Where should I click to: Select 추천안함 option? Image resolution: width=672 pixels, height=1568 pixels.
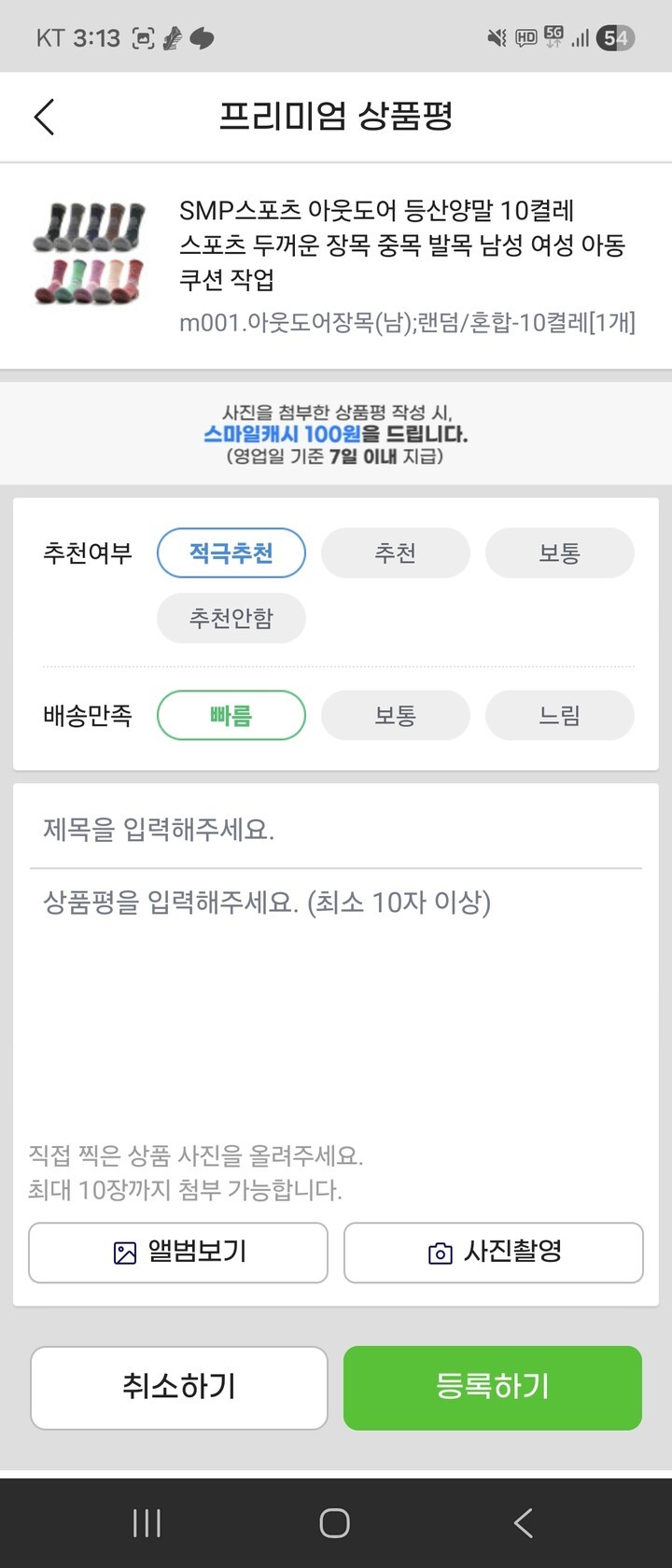click(x=231, y=618)
